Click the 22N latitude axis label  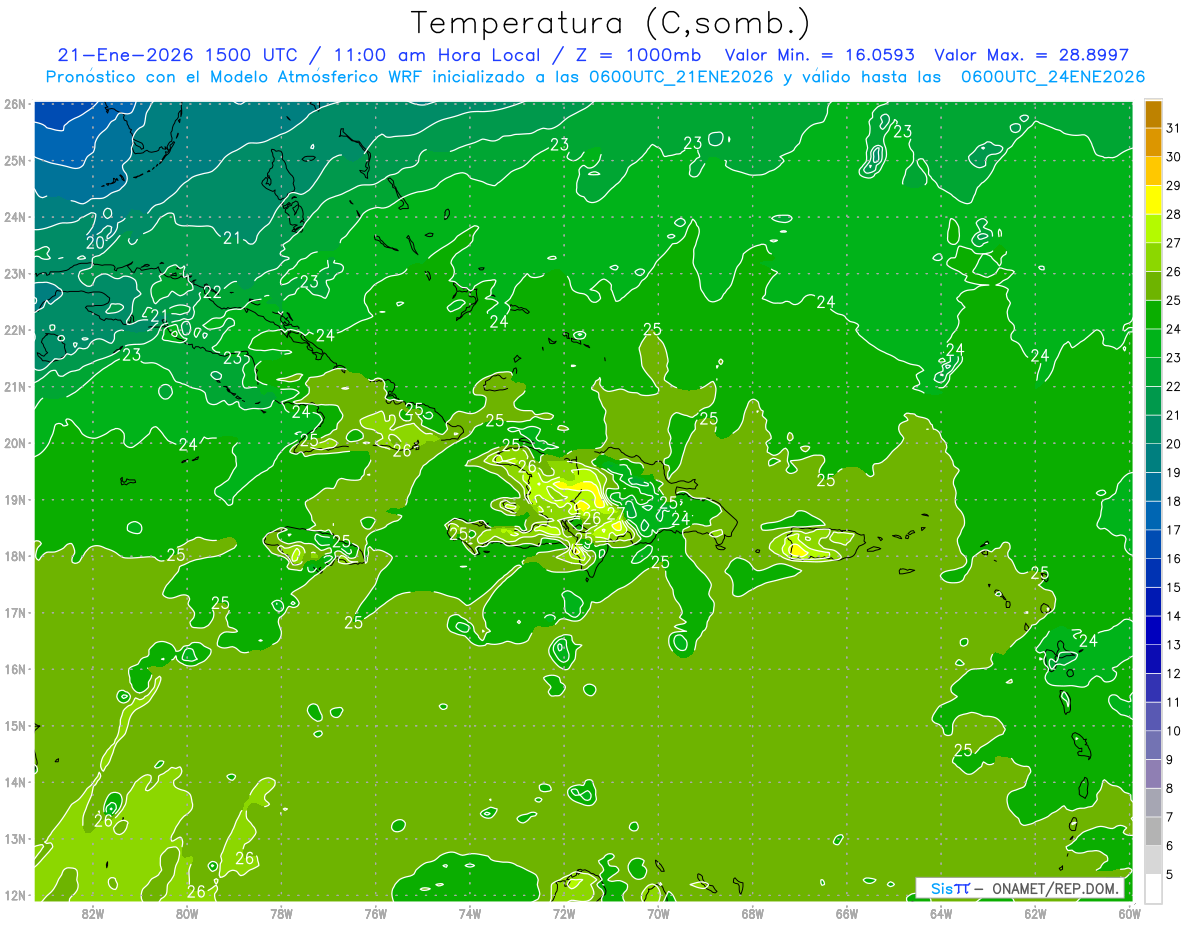click(x=14, y=330)
